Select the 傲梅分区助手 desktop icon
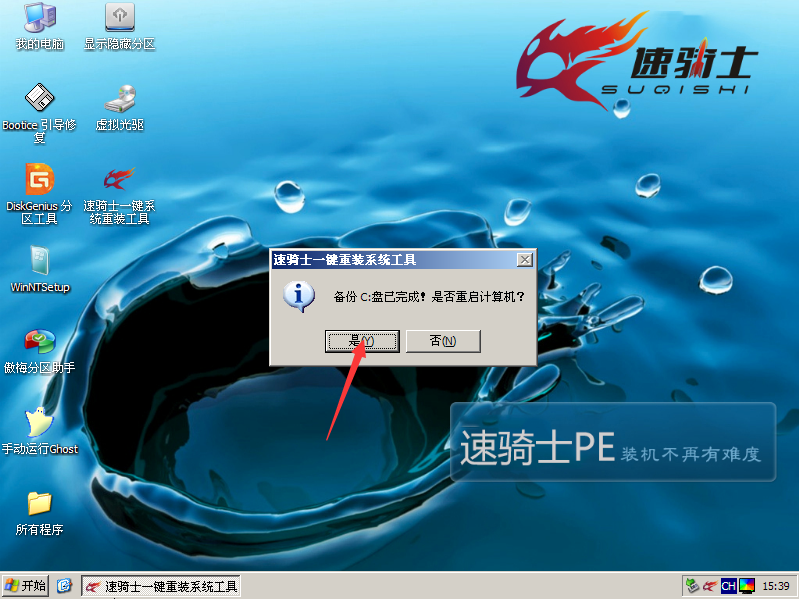Screen dimensions: 799x599 click(x=39, y=350)
